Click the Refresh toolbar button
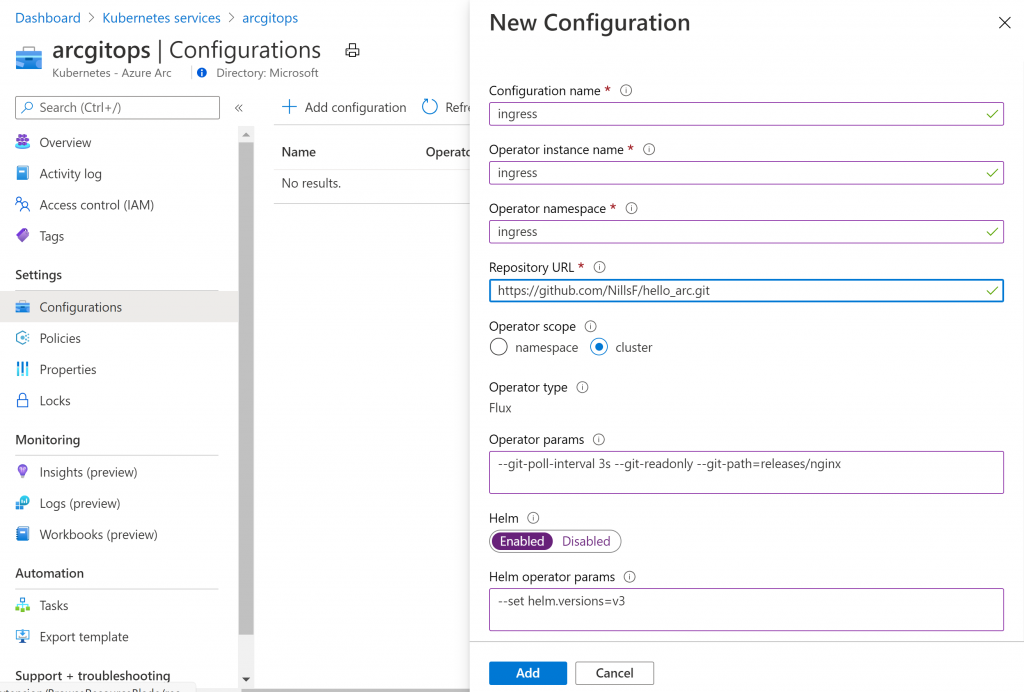This screenshot has width=1024, height=692. [x=446, y=107]
